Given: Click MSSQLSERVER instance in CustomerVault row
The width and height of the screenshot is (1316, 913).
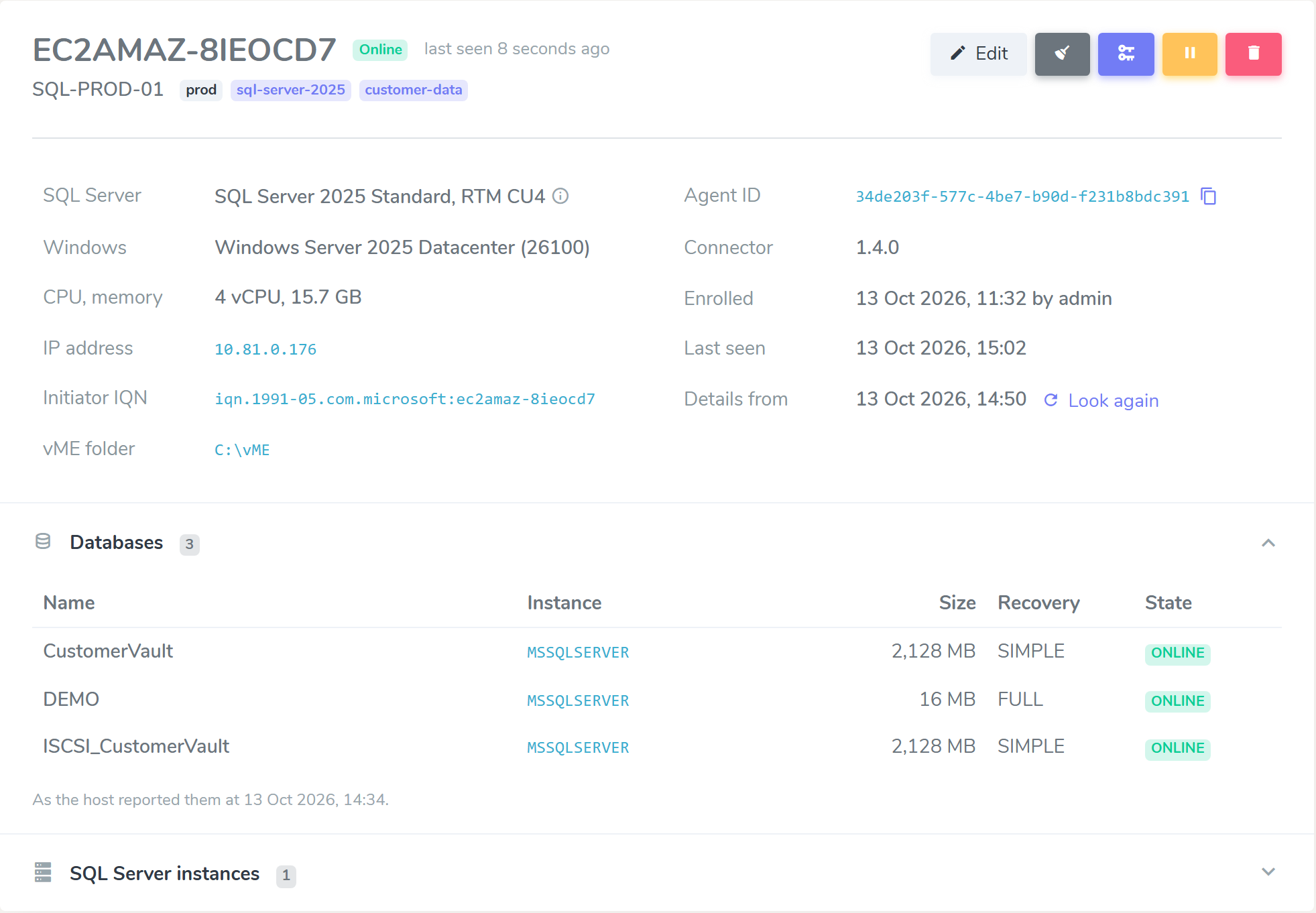Looking at the screenshot, I should point(578,652).
